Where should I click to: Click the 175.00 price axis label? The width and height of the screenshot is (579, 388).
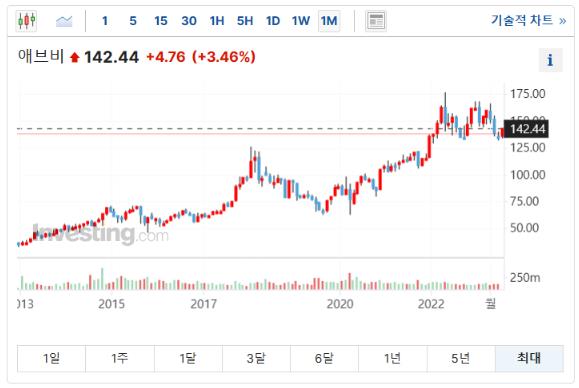(527, 94)
